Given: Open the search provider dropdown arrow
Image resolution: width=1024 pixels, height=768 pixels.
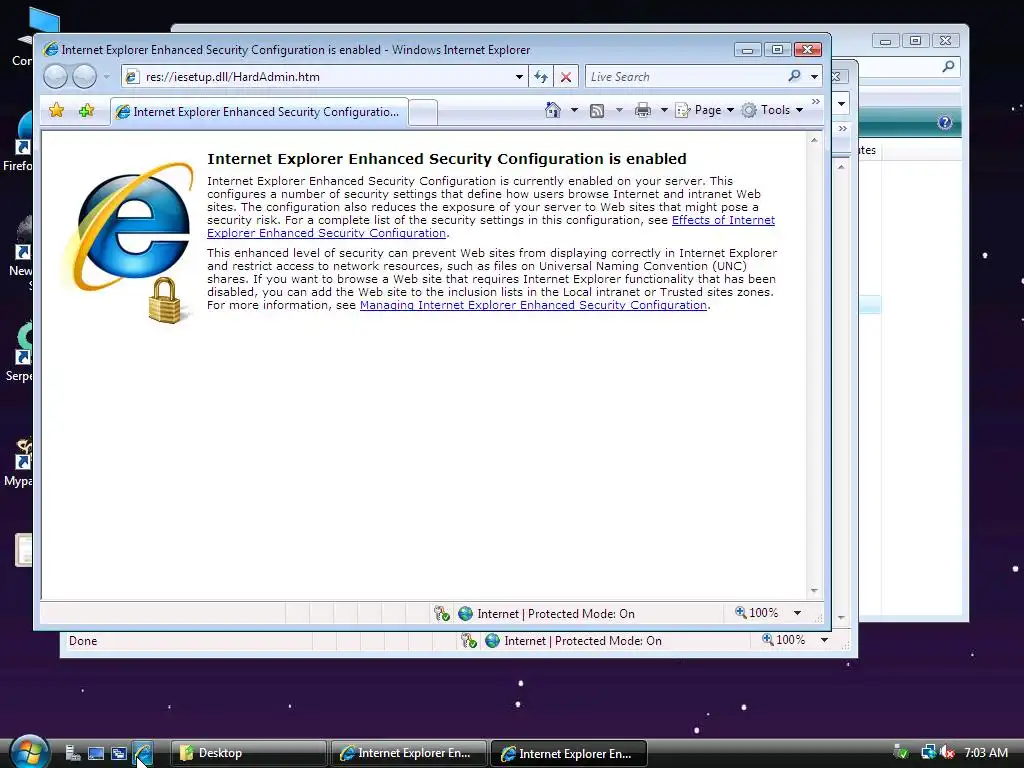Looking at the screenshot, I should coord(814,77).
